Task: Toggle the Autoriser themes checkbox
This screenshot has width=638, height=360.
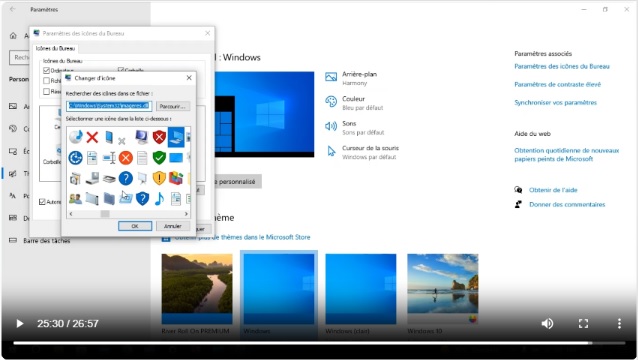Action: click(x=42, y=202)
